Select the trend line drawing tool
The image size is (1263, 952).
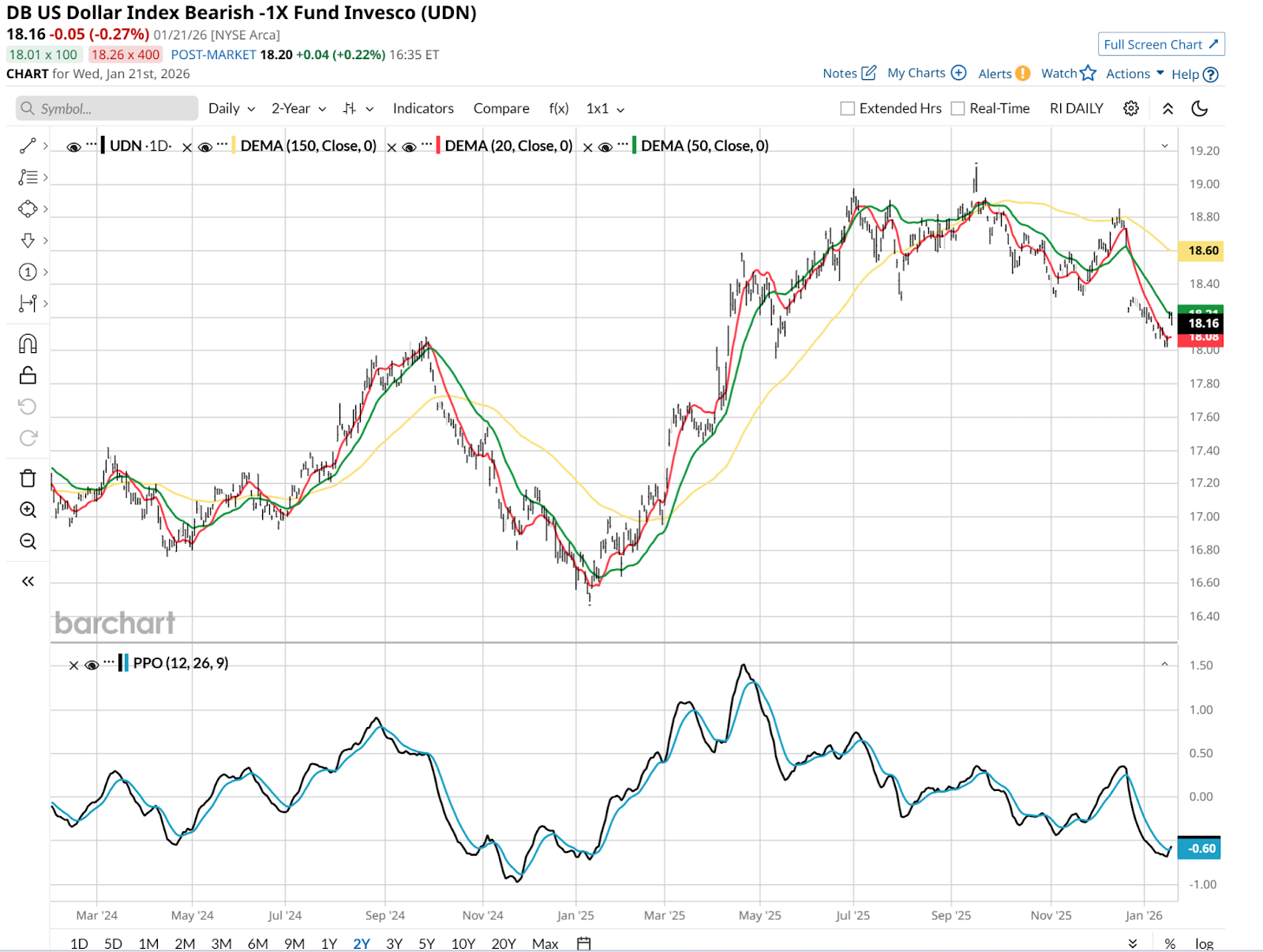click(x=28, y=146)
